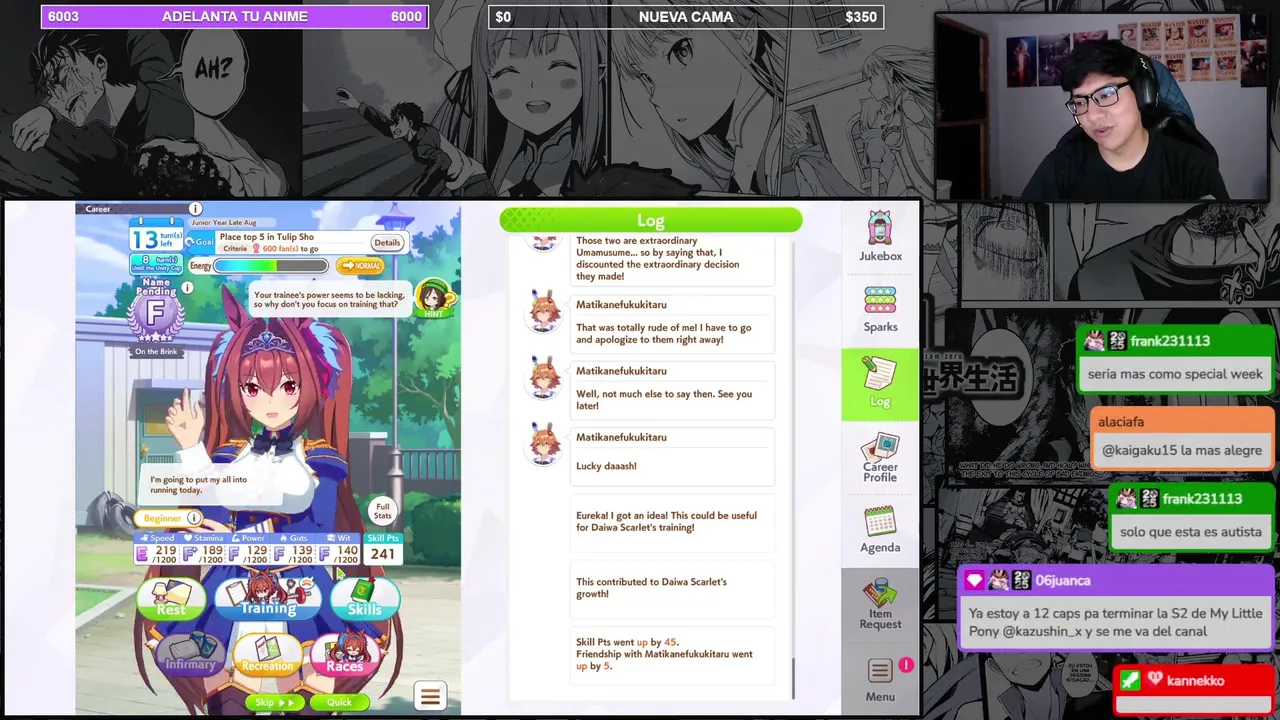Click 'Skill Pts went up by 45' entry
The image size is (1280, 720).
672,654
